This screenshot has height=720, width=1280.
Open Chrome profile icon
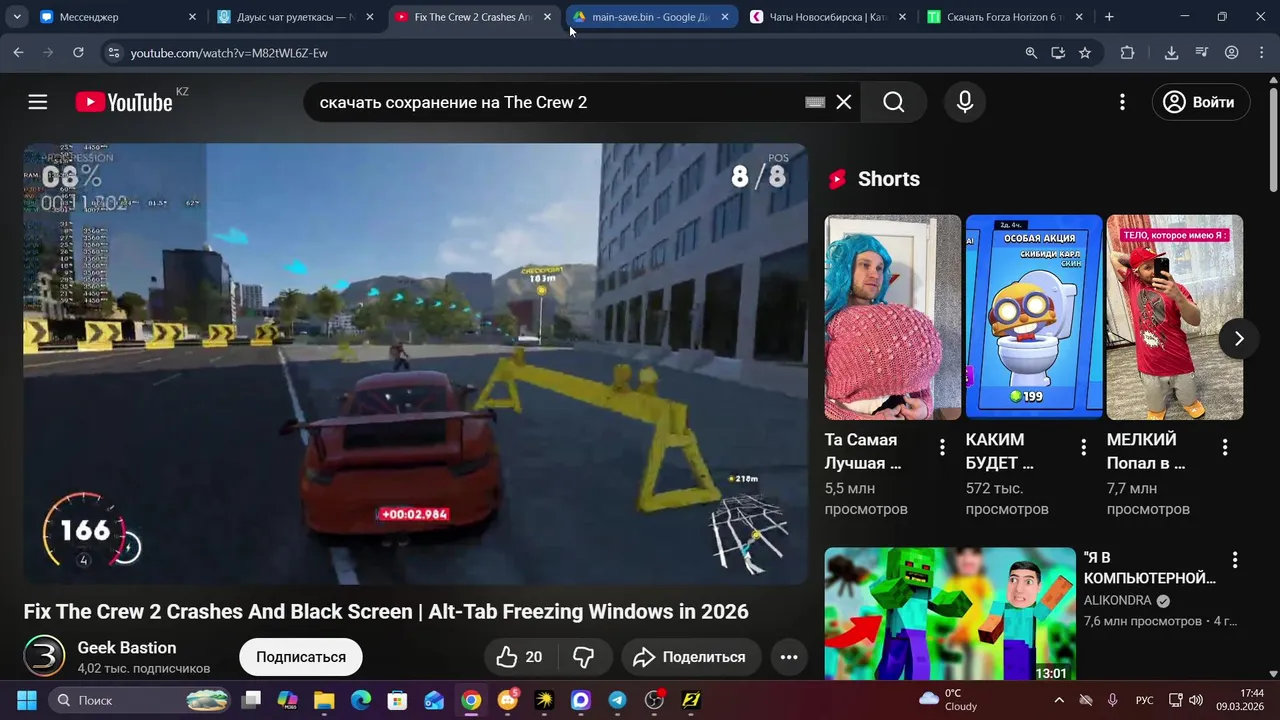[1232, 53]
